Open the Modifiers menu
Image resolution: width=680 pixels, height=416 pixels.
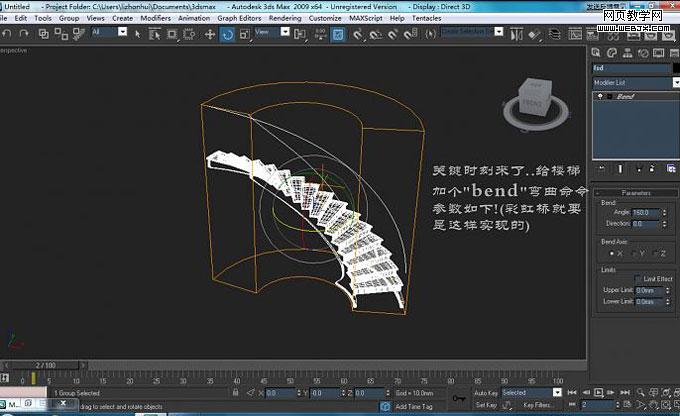155,18
